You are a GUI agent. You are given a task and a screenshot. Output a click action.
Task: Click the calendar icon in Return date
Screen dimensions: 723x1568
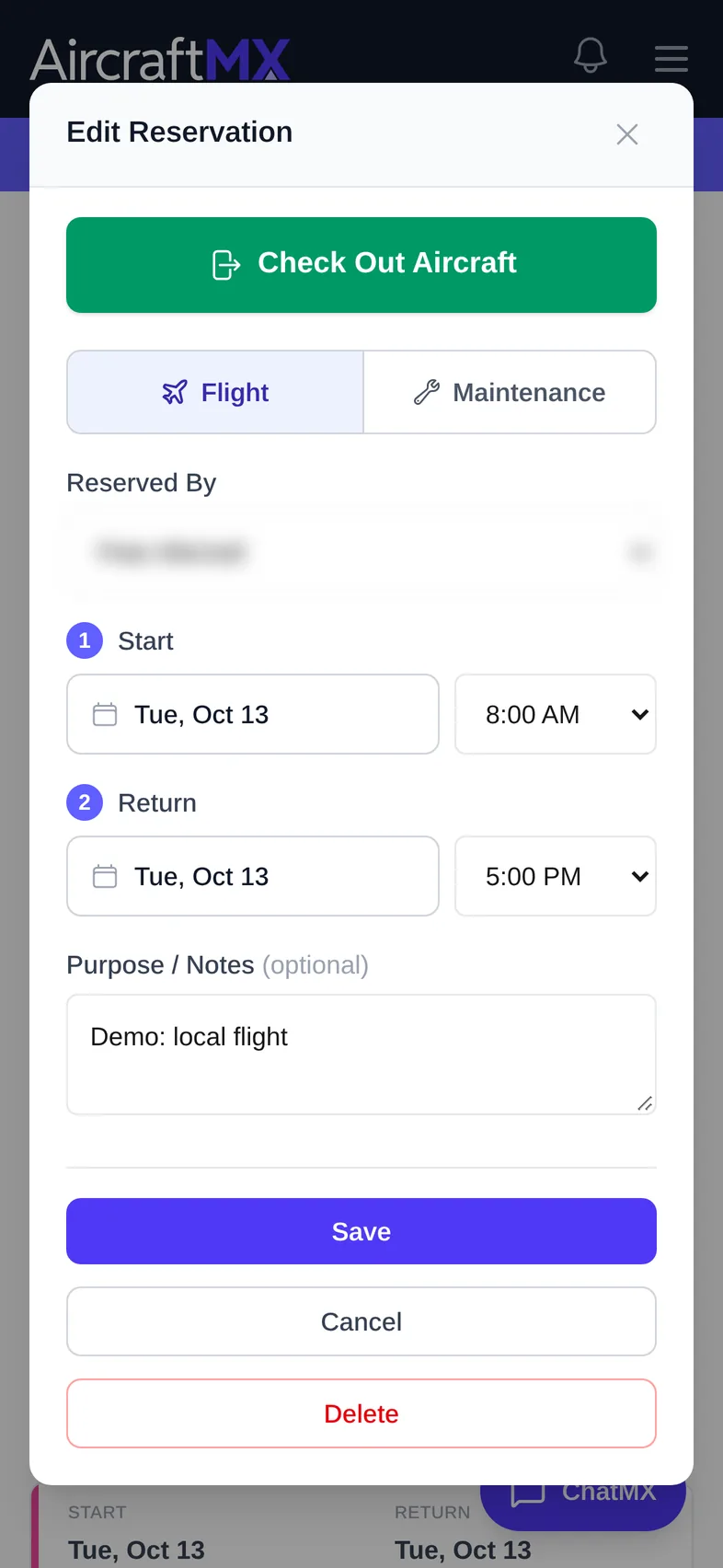click(105, 876)
